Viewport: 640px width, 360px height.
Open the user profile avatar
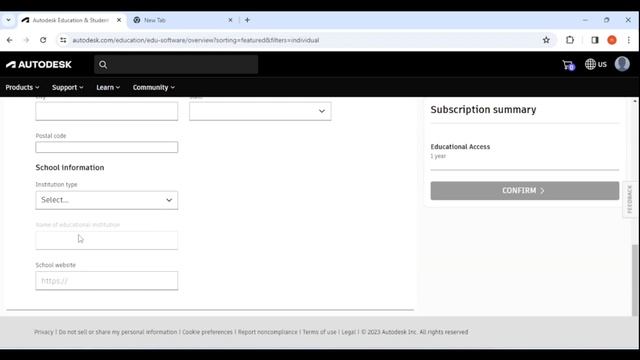(622, 64)
